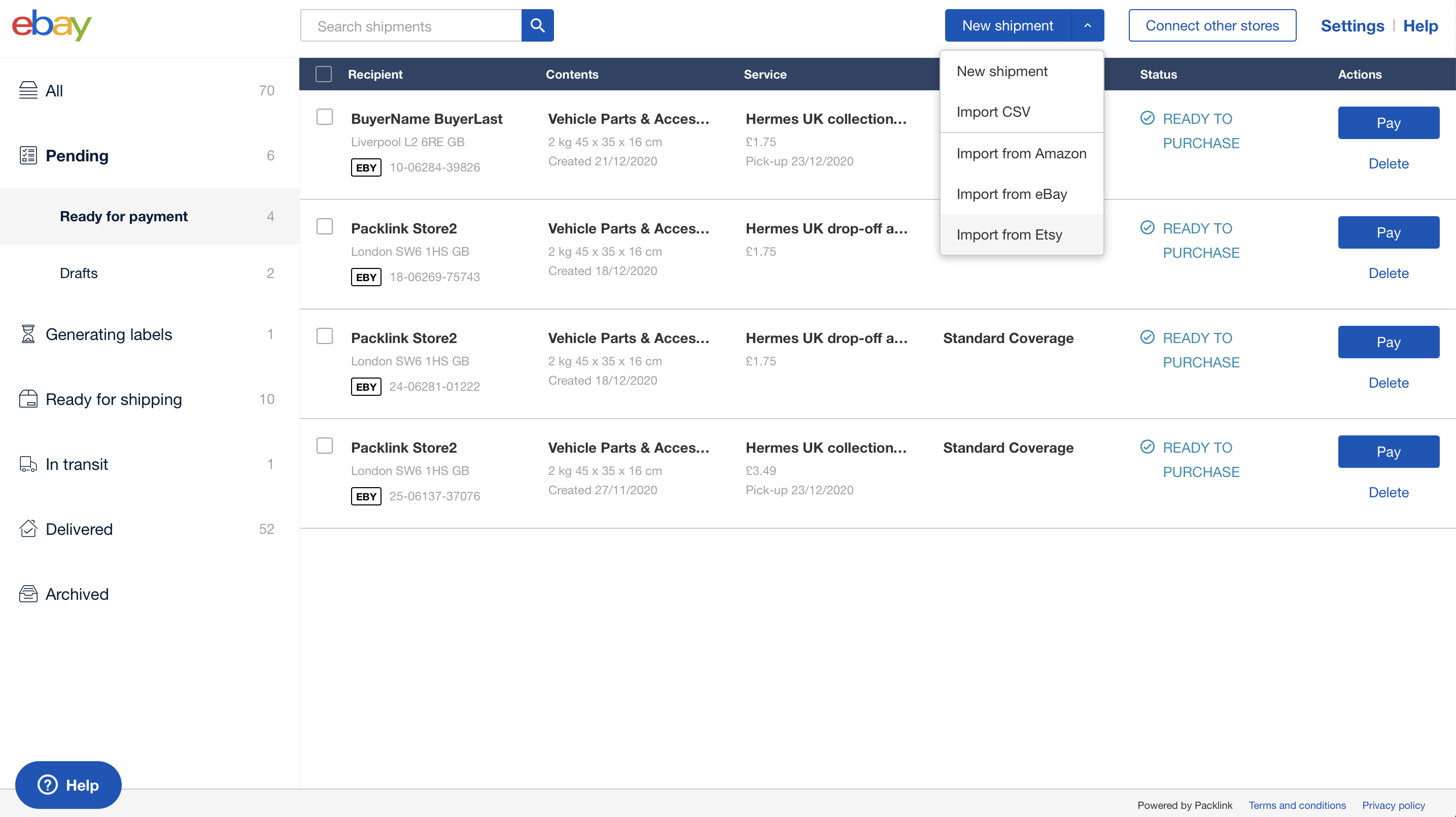Image resolution: width=1456 pixels, height=817 pixels.
Task: Click Connect other stores button
Action: [x=1212, y=25]
